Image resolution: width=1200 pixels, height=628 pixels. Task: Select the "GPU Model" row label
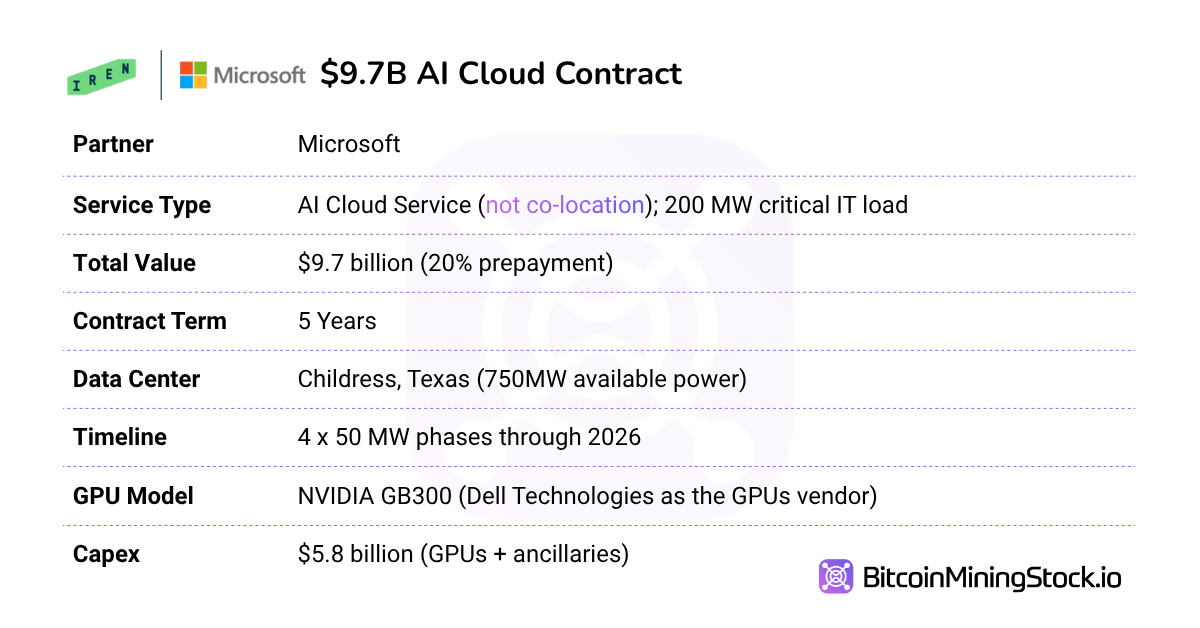(133, 495)
